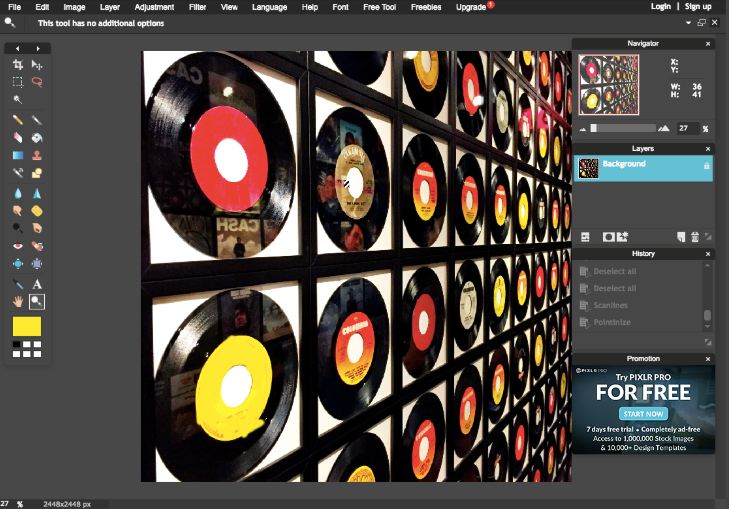Switch to the Hand pan tool

pos(18,301)
